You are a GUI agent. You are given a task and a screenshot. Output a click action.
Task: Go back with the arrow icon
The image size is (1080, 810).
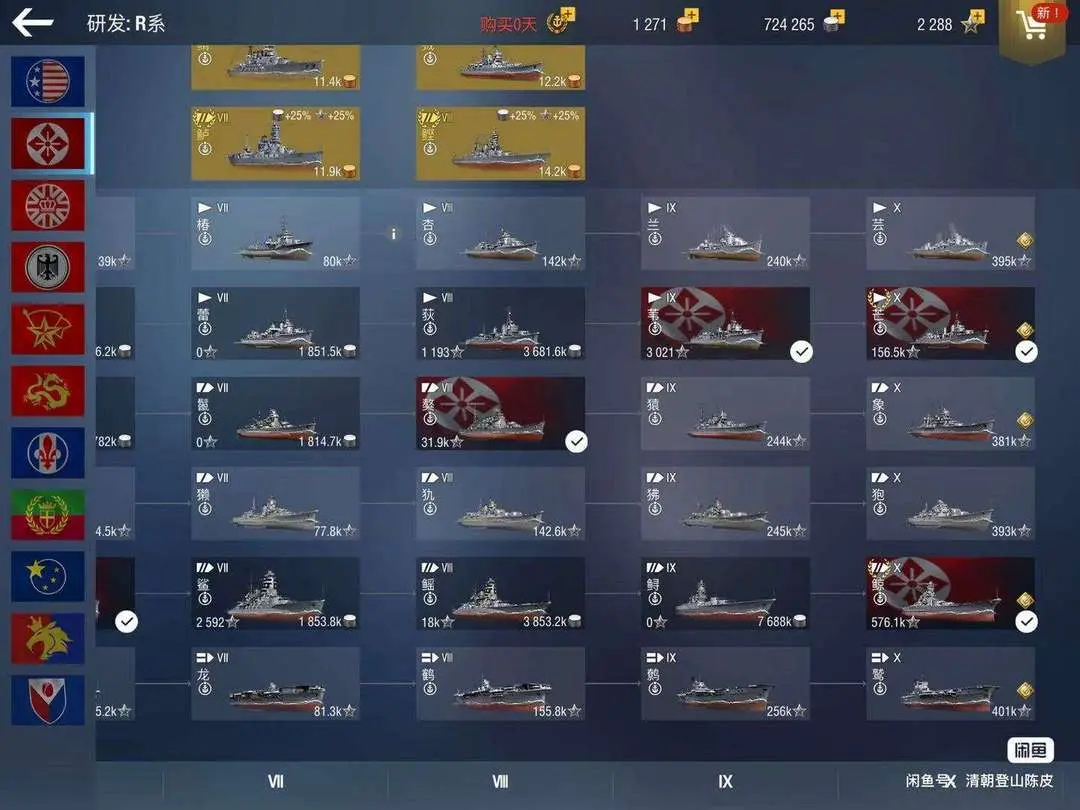tap(32, 23)
